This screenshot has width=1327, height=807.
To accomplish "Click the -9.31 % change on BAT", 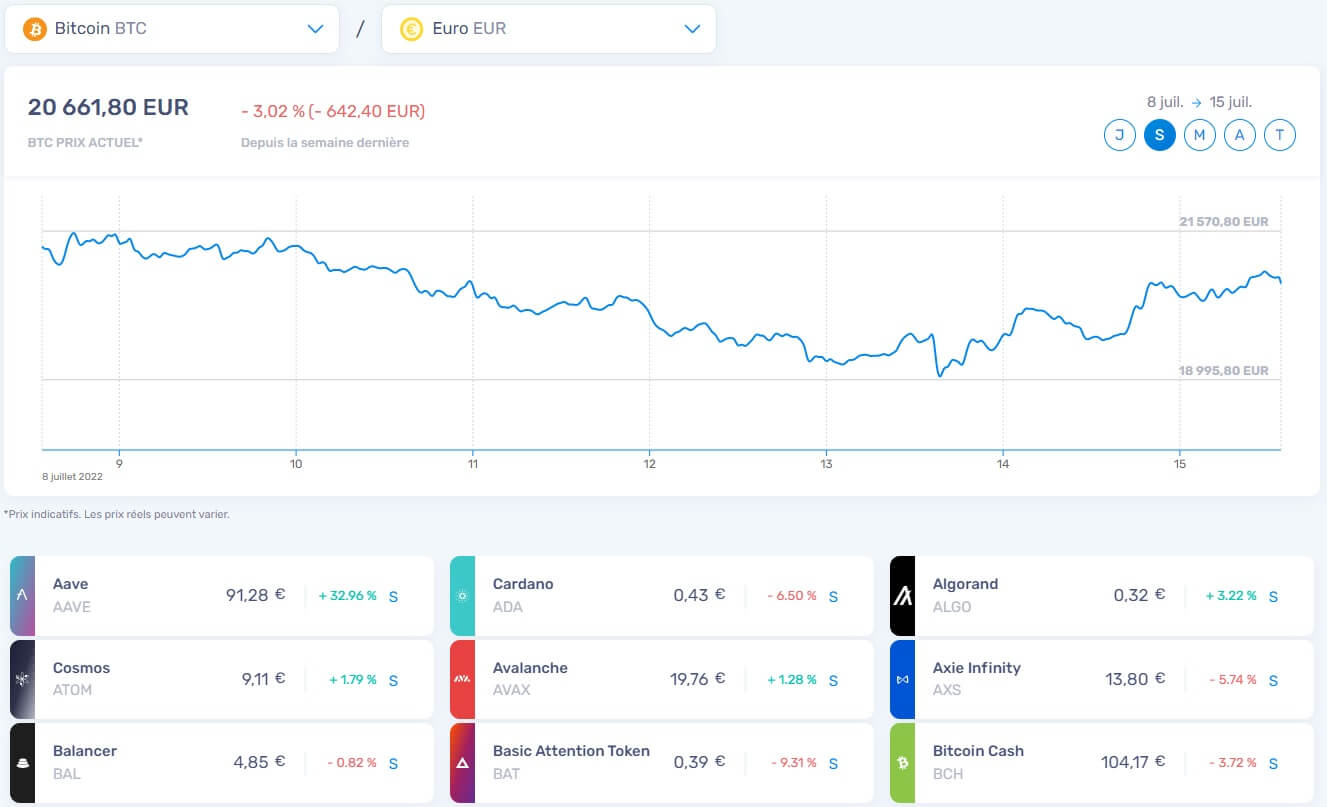I will (x=794, y=763).
